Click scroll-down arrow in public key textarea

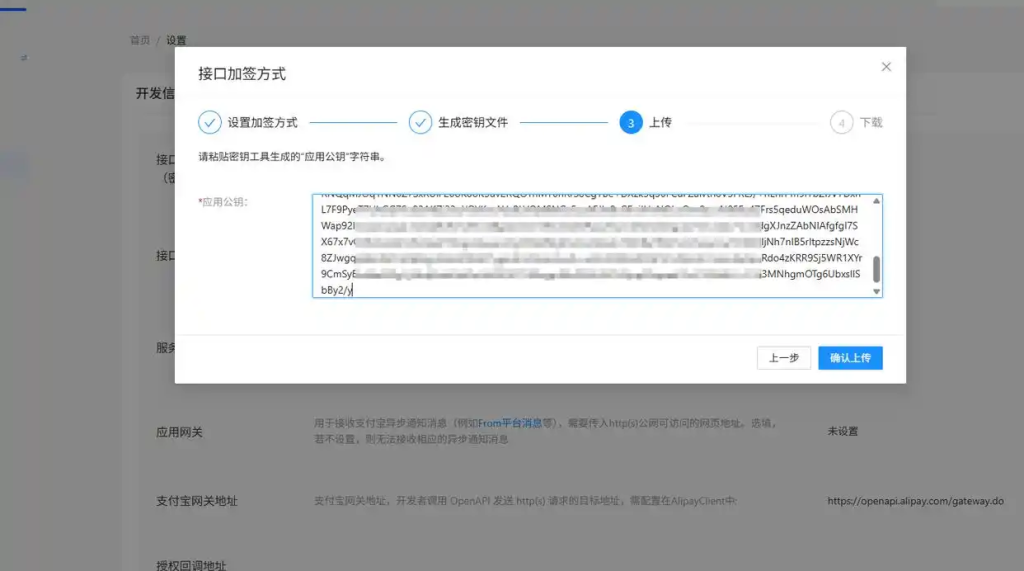pos(877,291)
